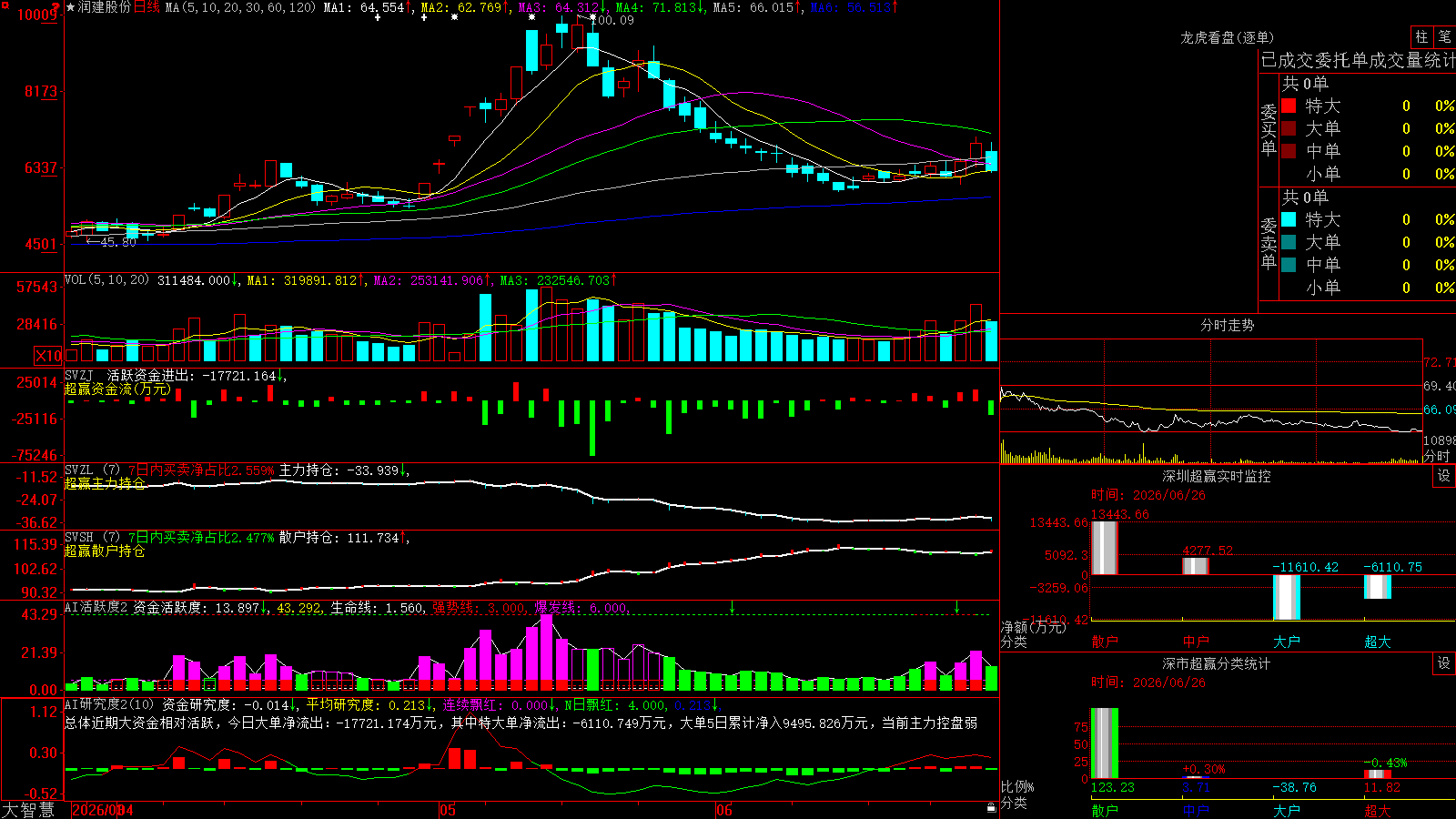Image resolution: width=1456 pixels, height=819 pixels.
Task: Click the 散户持仓: 111.734 reading
Action: [343, 538]
